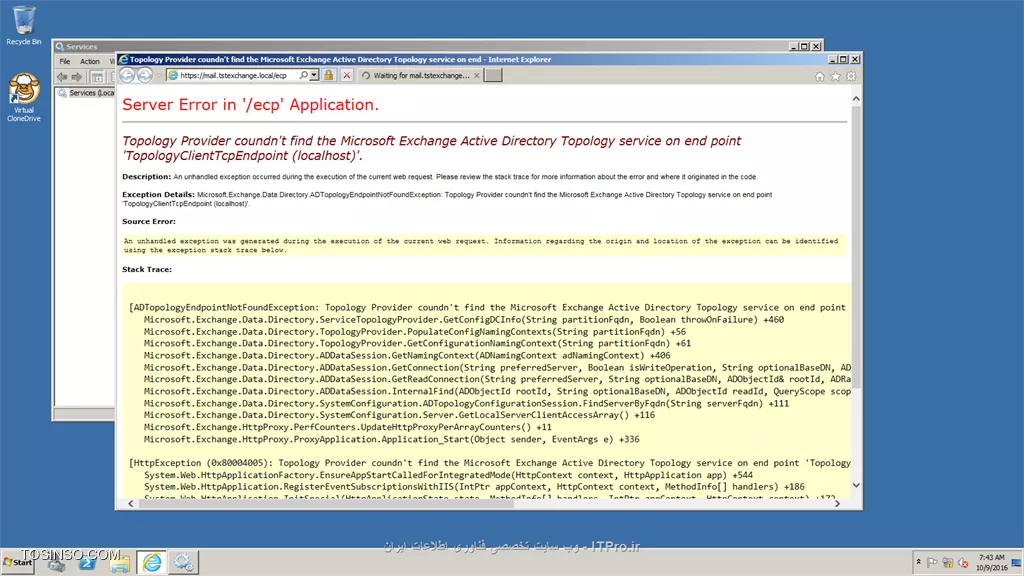Image resolution: width=1024 pixels, height=576 pixels.
Task: Click the down arrow of the page scrollbar
Action: [856, 485]
